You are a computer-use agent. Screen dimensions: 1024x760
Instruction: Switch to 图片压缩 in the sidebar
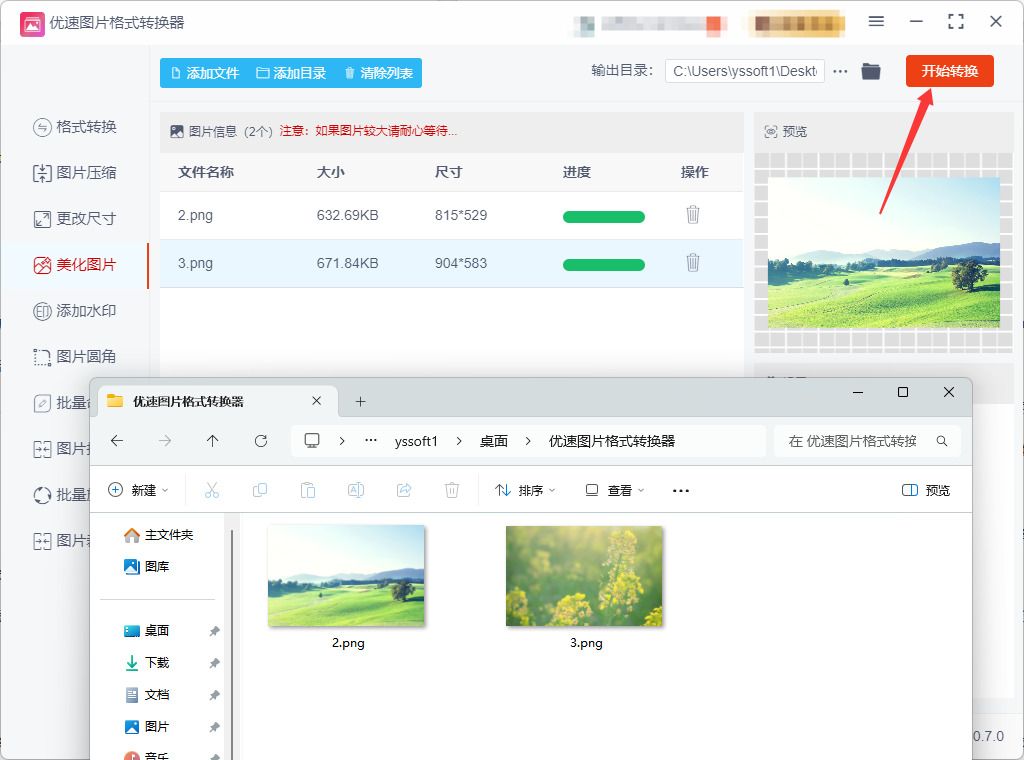tap(75, 173)
